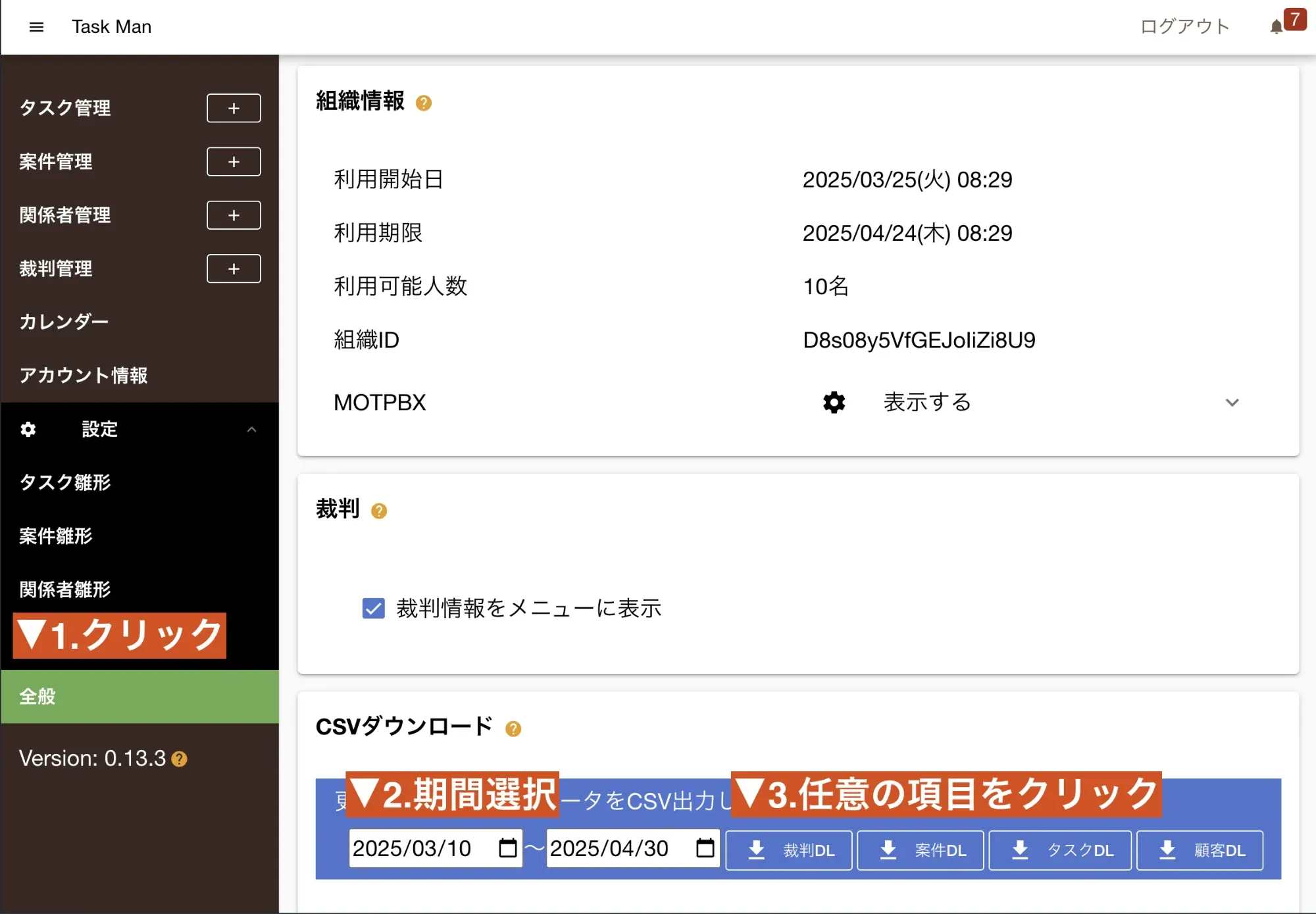1316x914 pixels.
Task: Toggle 裁判情報をメニューに表示 checkbox
Action: tap(374, 608)
